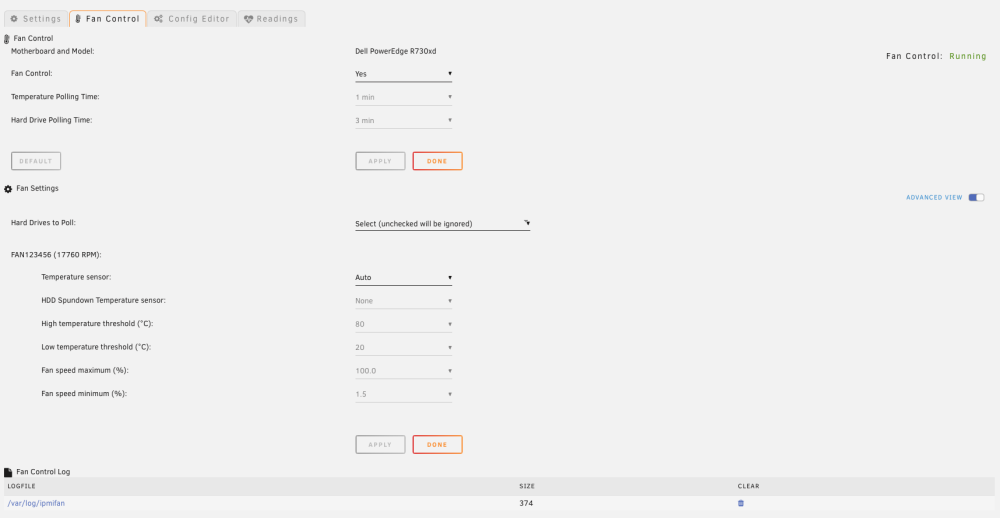
Task: Open Fan speed minimum dropdown
Action: click(x=403, y=394)
